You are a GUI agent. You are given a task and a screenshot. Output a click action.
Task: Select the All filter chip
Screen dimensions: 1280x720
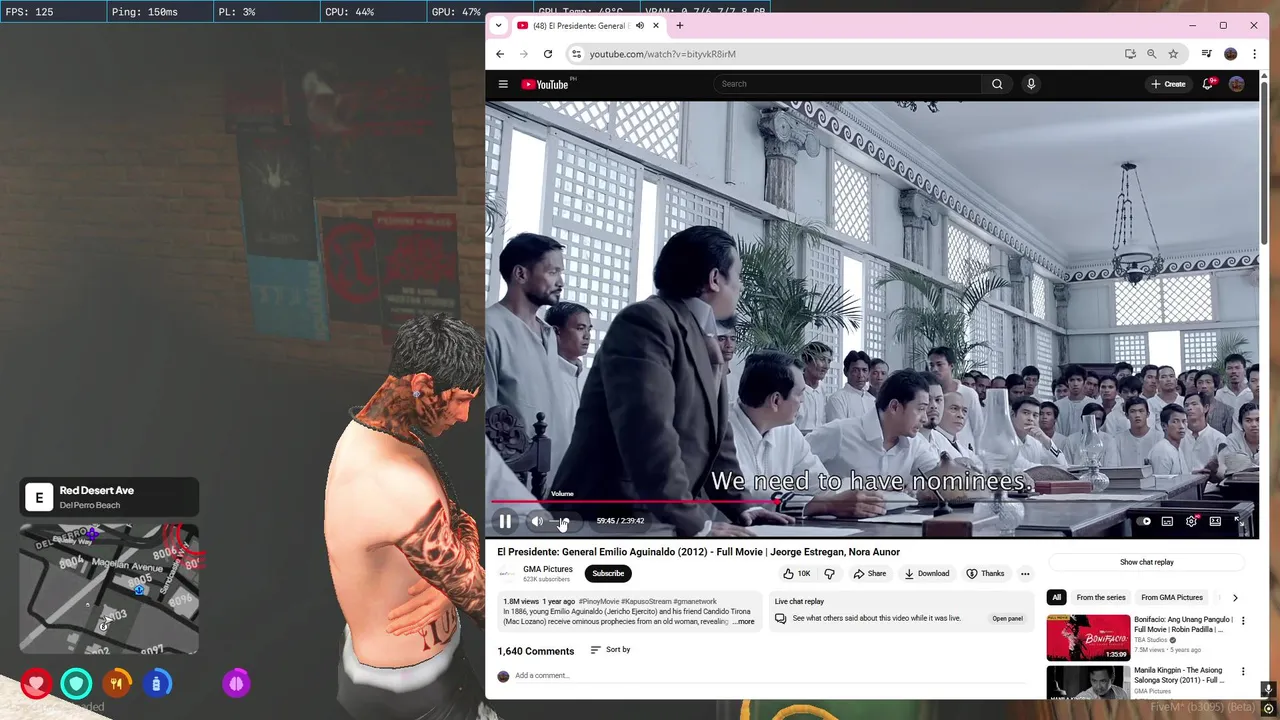pos(1056,597)
